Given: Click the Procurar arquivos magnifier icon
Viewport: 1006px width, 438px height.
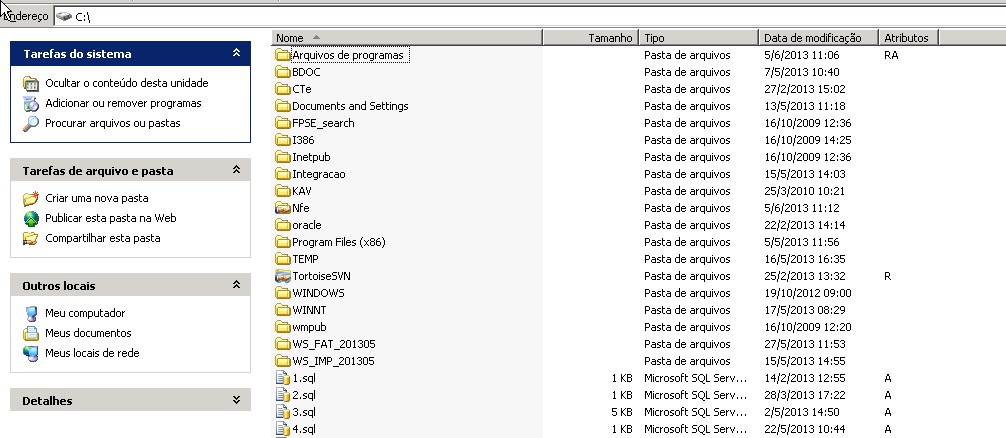Looking at the screenshot, I should tap(30, 123).
